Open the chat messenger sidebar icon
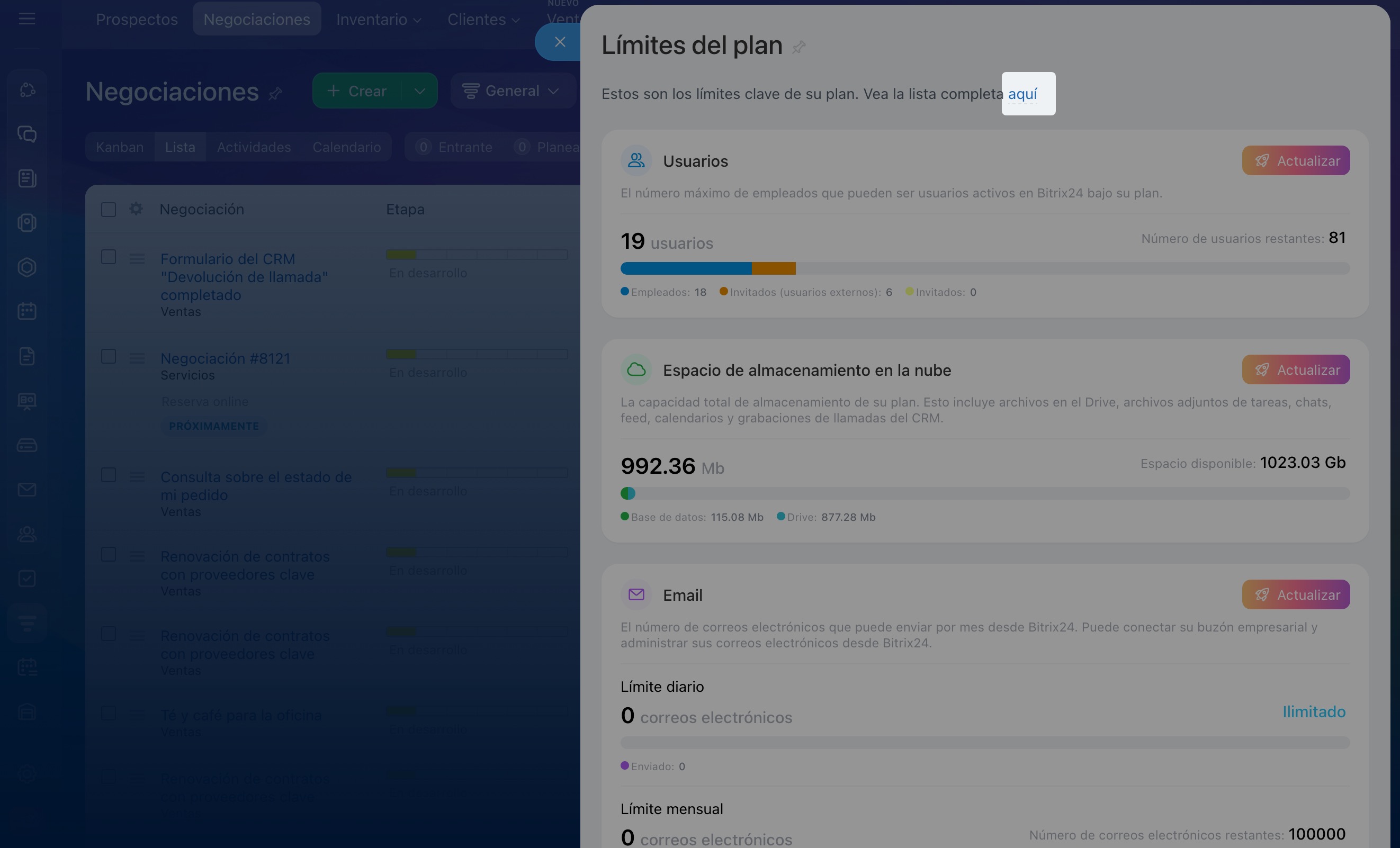The height and width of the screenshot is (848, 1400). (26, 134)
